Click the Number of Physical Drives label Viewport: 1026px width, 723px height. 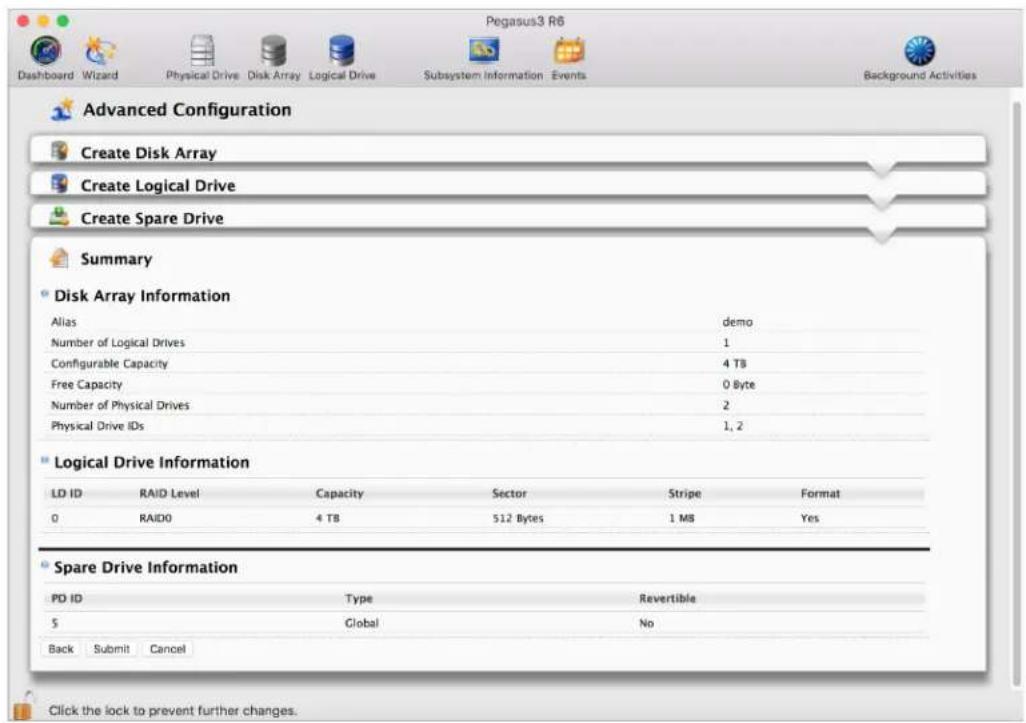pos(120,406)
